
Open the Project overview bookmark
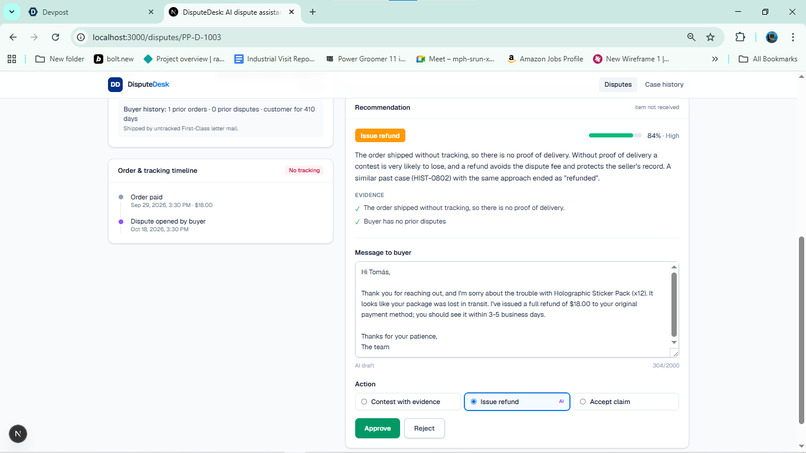click(184, 59)
